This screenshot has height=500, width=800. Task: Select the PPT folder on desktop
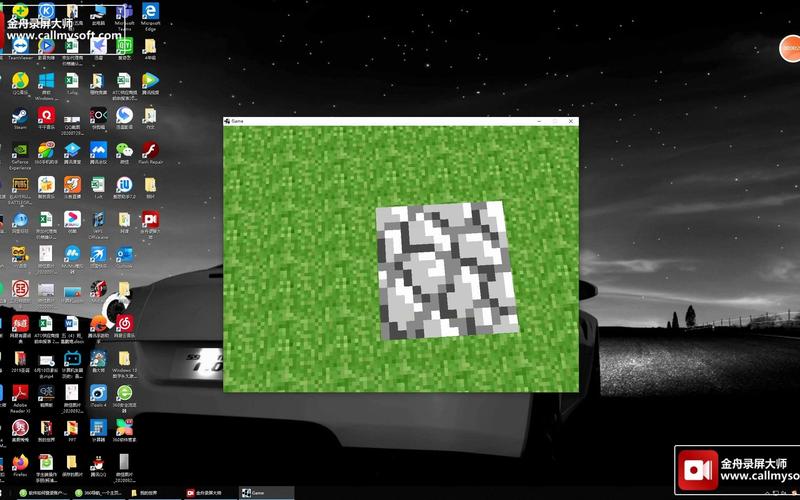pos(72,428)
